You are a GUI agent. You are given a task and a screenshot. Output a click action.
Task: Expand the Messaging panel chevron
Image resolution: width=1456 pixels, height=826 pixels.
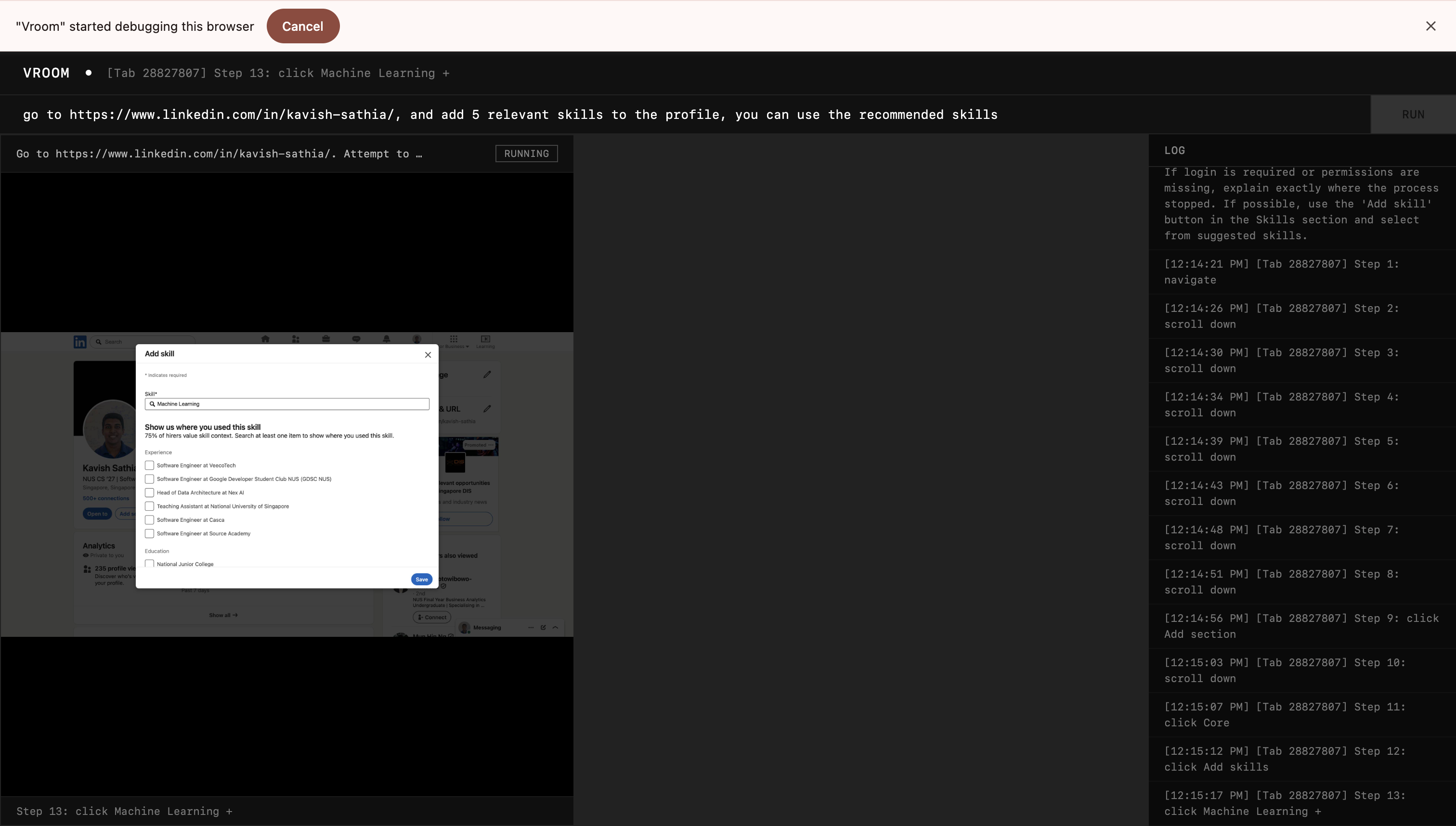click(556, 628)
